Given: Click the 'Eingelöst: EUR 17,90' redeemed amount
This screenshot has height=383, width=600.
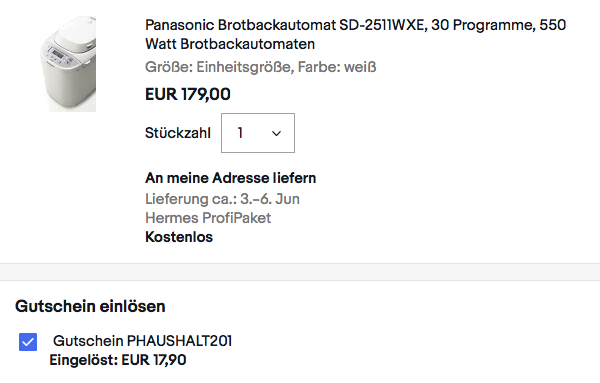Looking at the screenshot, I should (x=118, y=360).
